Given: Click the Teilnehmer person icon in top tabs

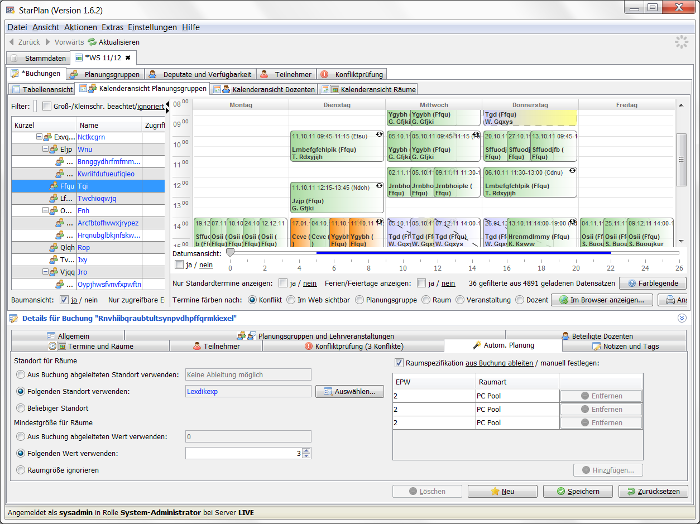Looking at the screenshot, I should (x=264, y=74).
